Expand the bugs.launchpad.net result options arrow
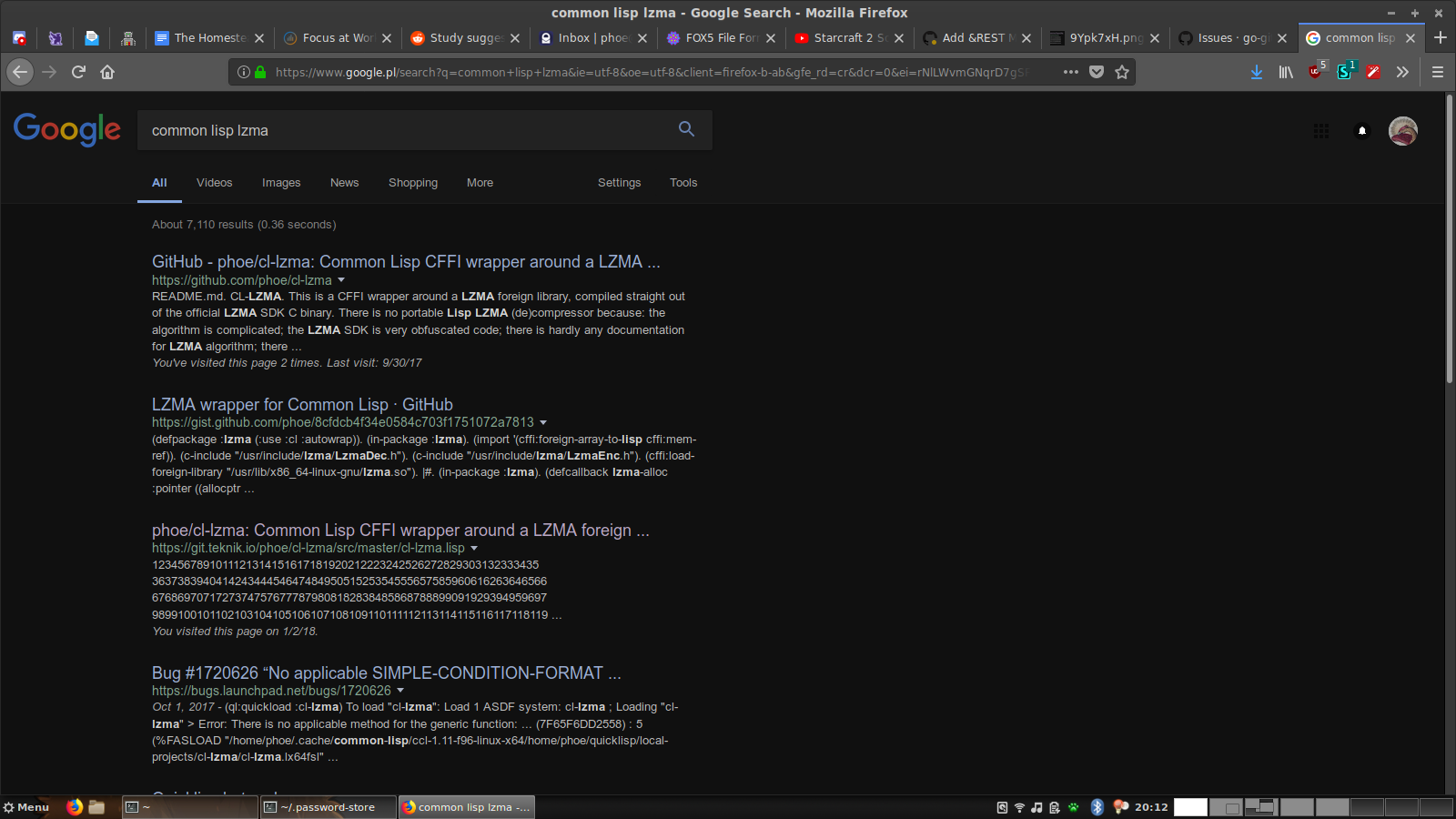 400,691
